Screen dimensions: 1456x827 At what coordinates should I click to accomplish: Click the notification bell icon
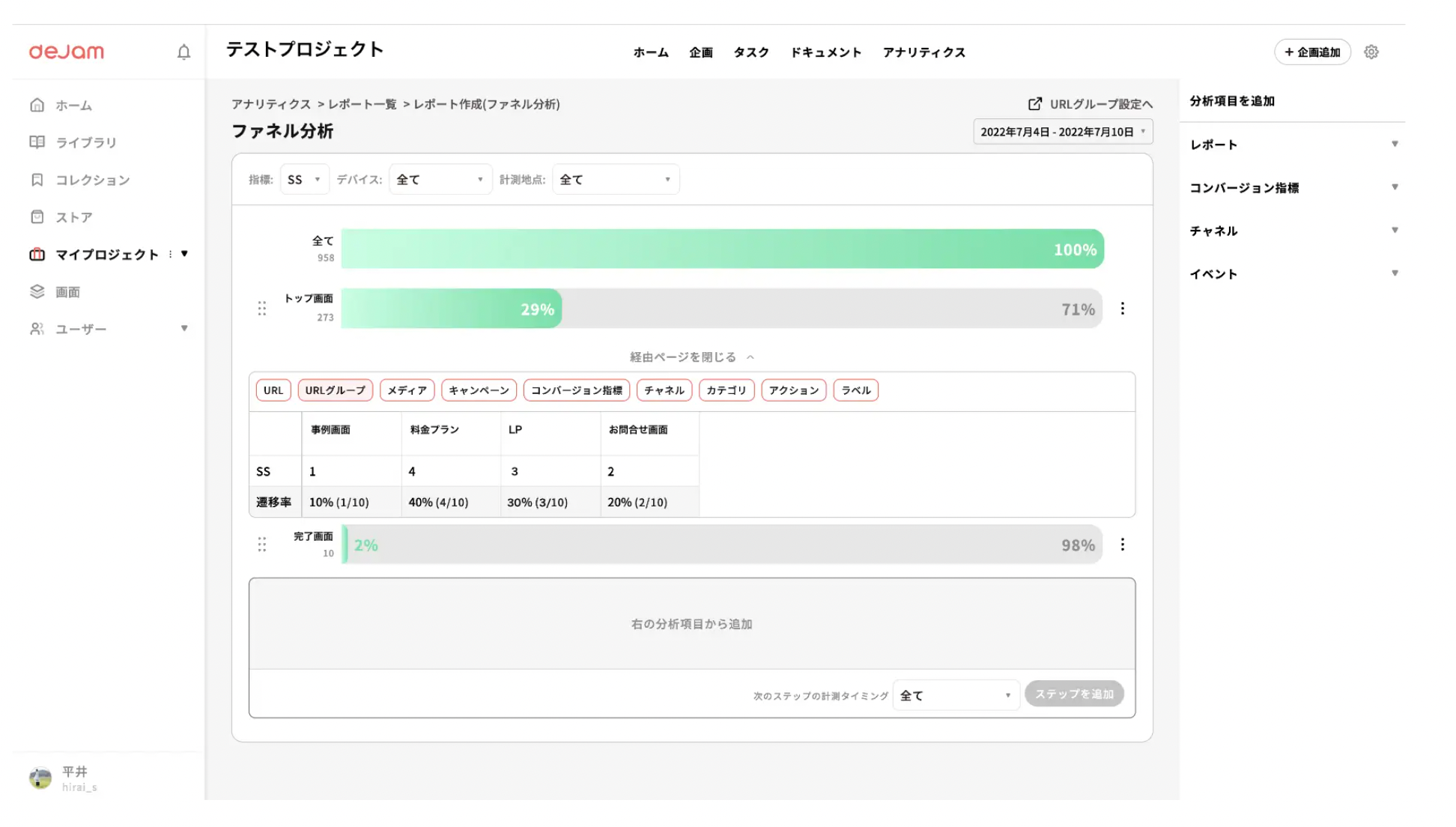[183, 52]
